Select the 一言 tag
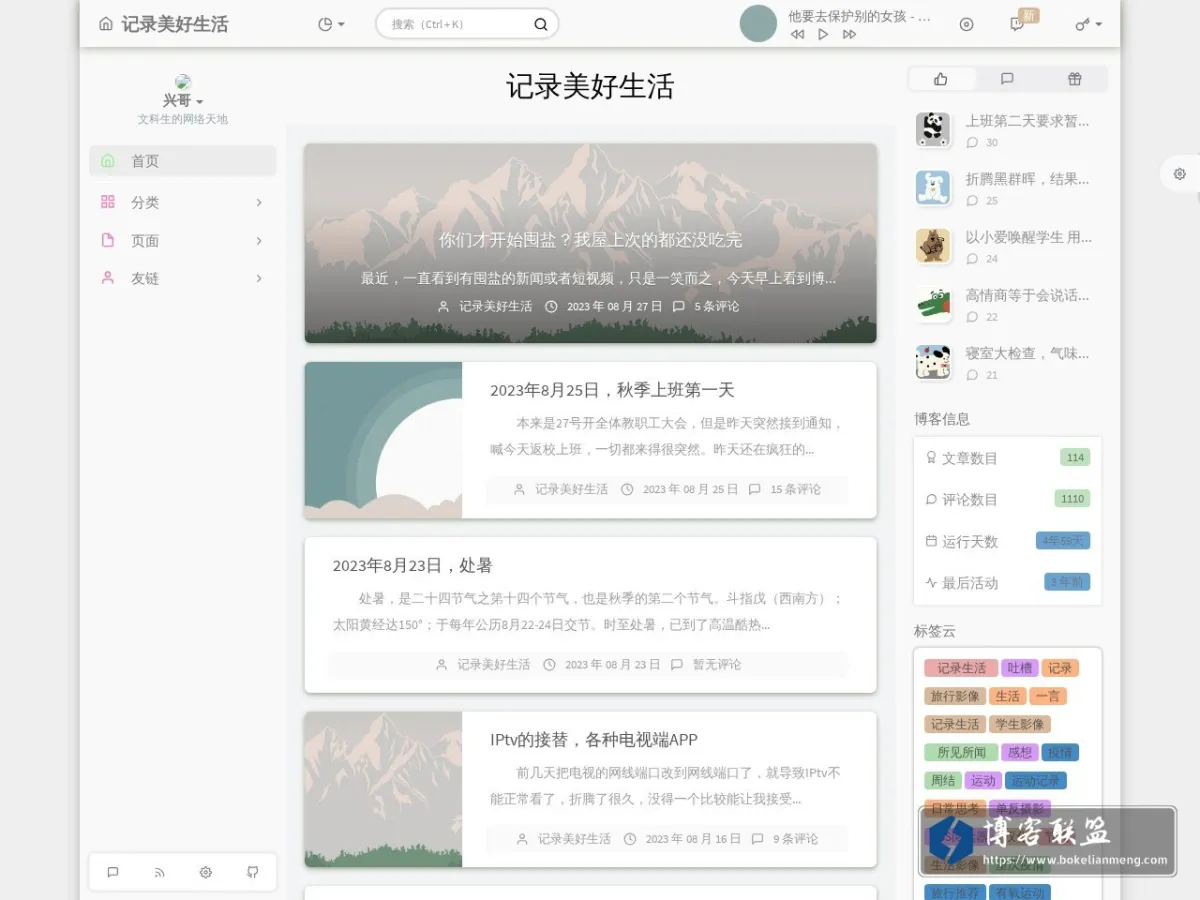 pyautogui.click(x=1048, y=696)
